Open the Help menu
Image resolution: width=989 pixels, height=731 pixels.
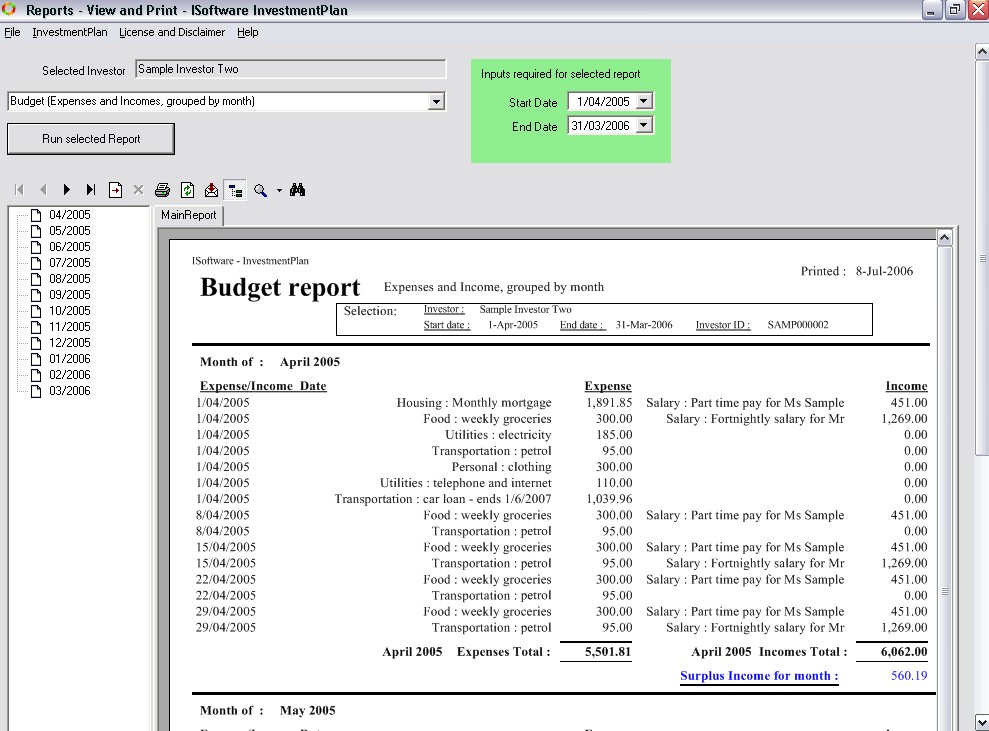pyautogui.click(x=248, y=32)
